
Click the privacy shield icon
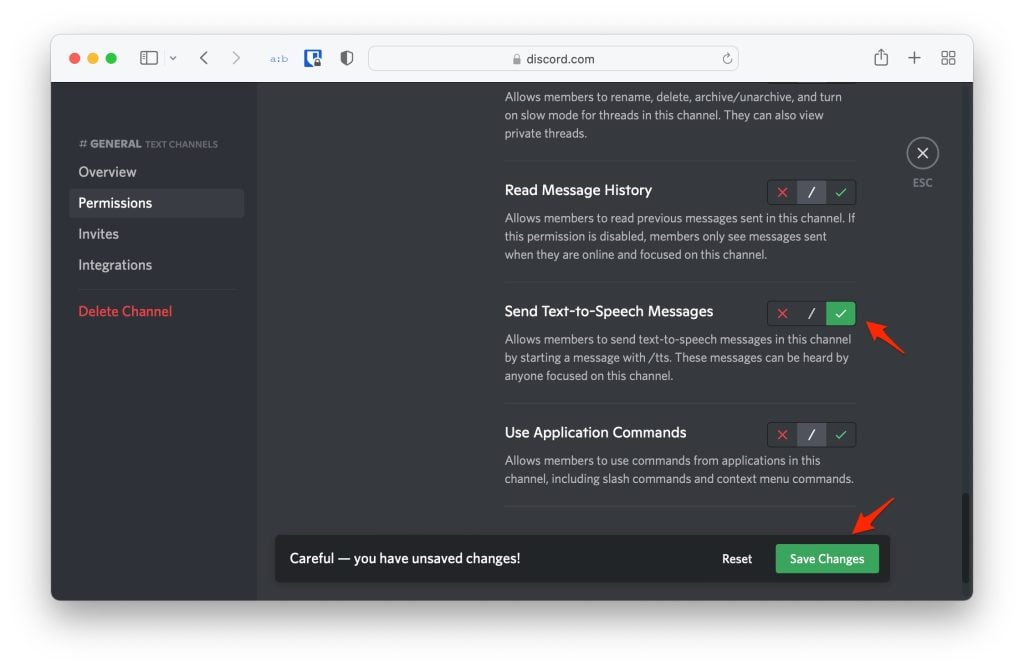click(x=347, y=58)
